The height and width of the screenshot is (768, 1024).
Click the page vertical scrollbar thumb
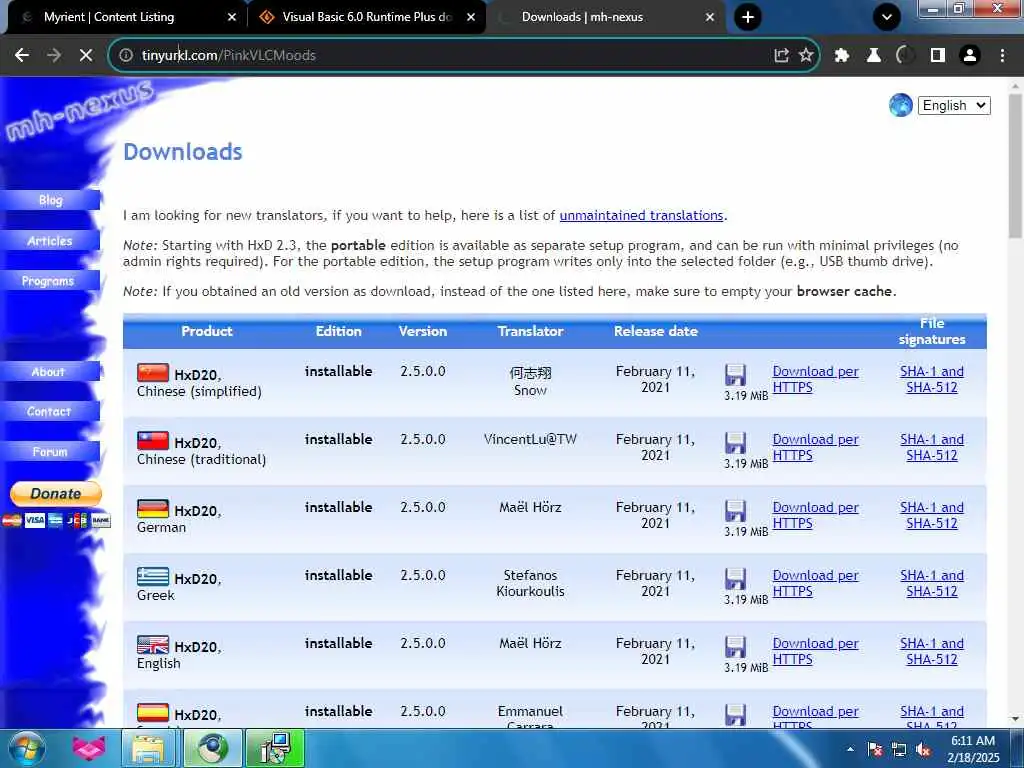[1015, 166]
